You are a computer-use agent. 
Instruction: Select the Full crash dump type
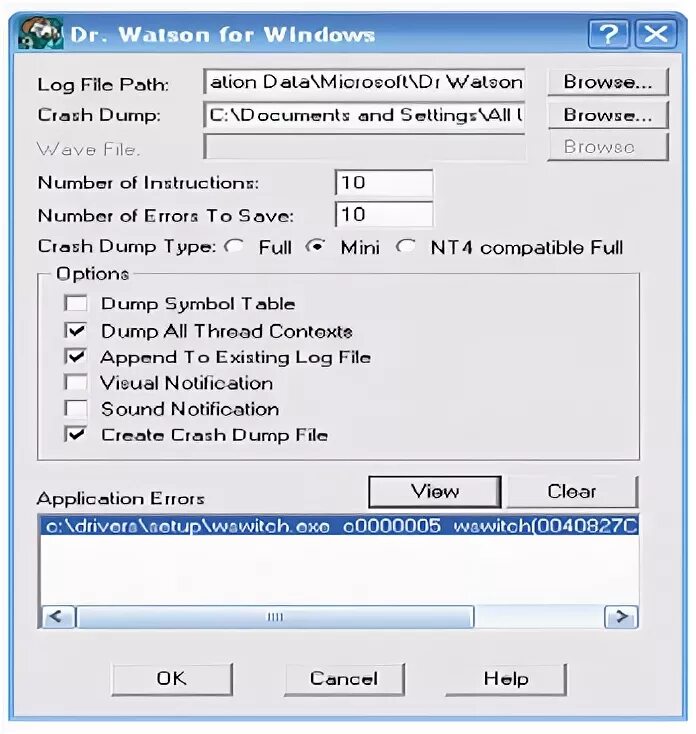[234, 246]
